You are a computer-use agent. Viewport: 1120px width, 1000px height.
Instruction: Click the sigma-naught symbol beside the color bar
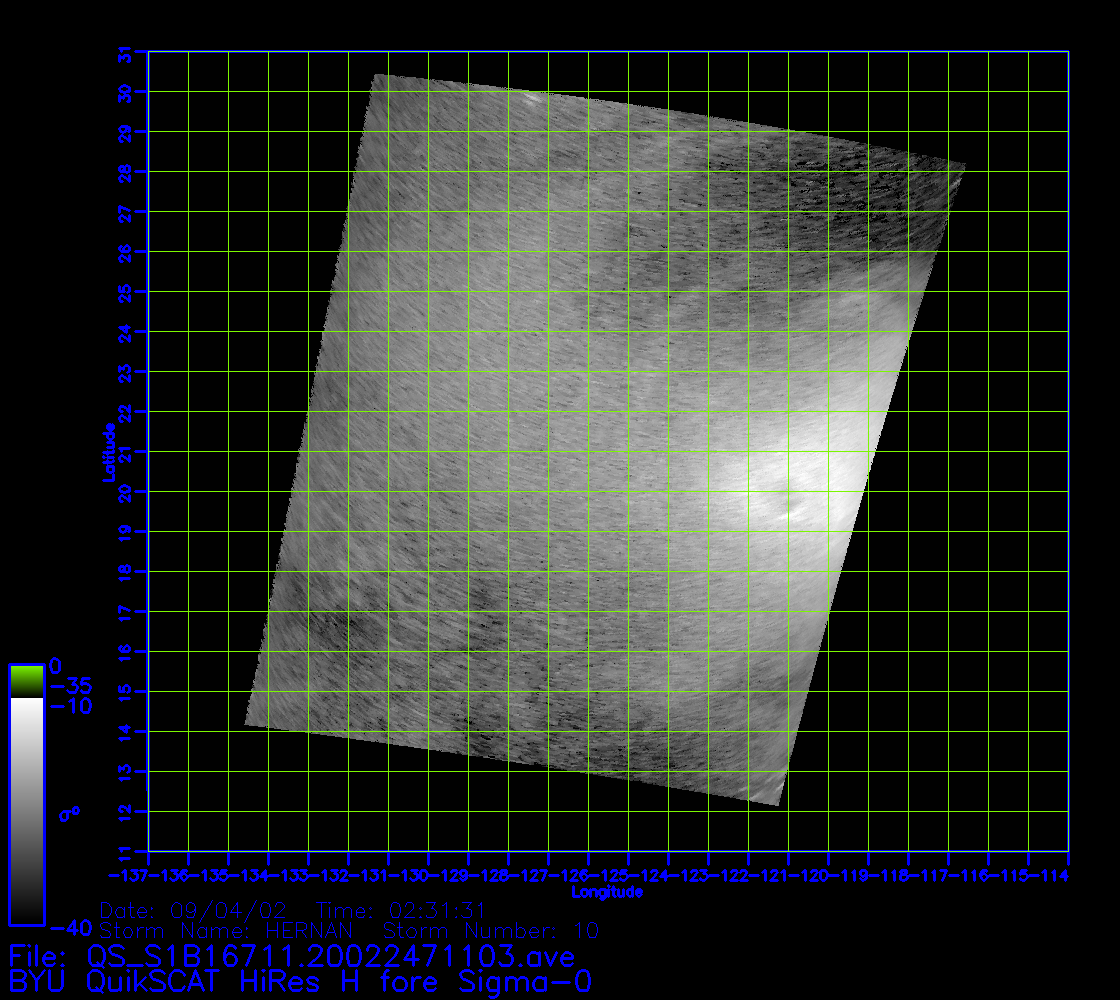pyautogui.click(x=69, y=814)
